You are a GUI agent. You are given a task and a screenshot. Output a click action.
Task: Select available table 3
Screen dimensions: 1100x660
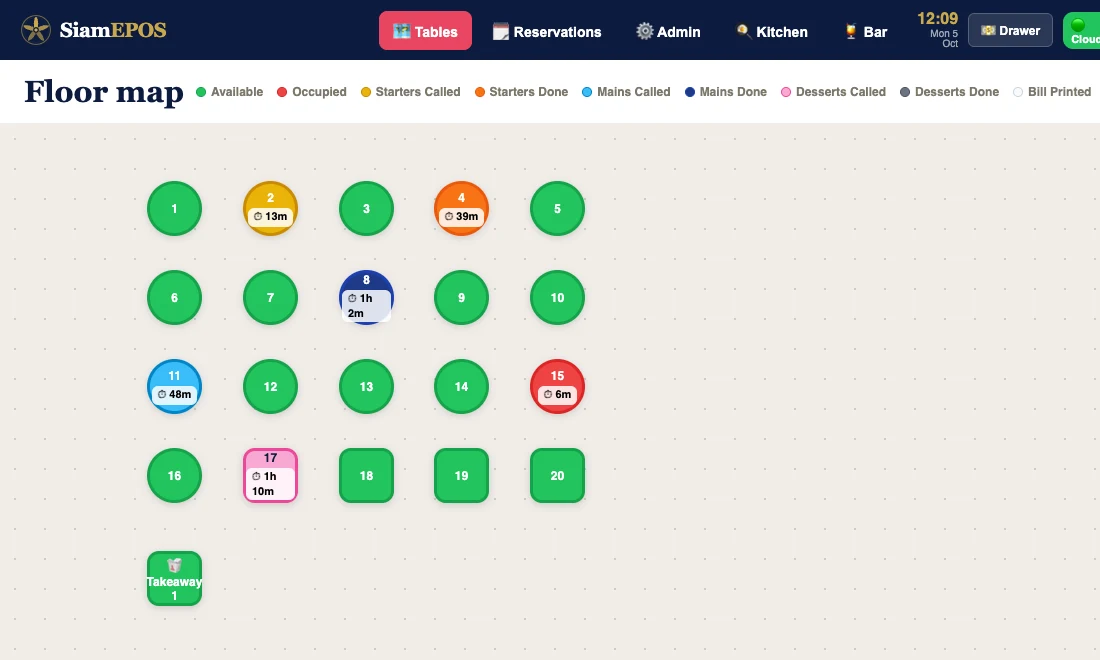[366, 208]
